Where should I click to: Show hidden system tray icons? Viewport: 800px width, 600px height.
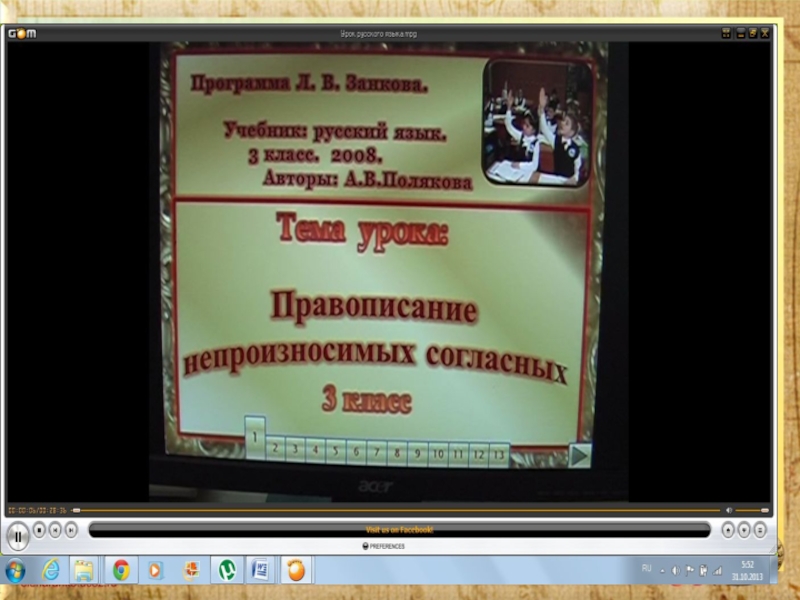click(663, 571)
